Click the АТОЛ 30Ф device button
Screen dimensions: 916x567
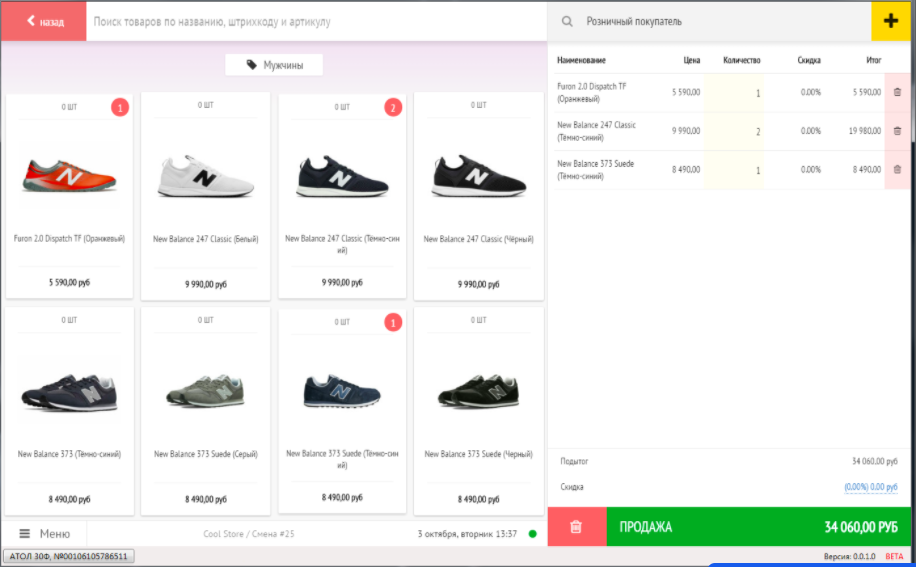(x=68, y=556)
